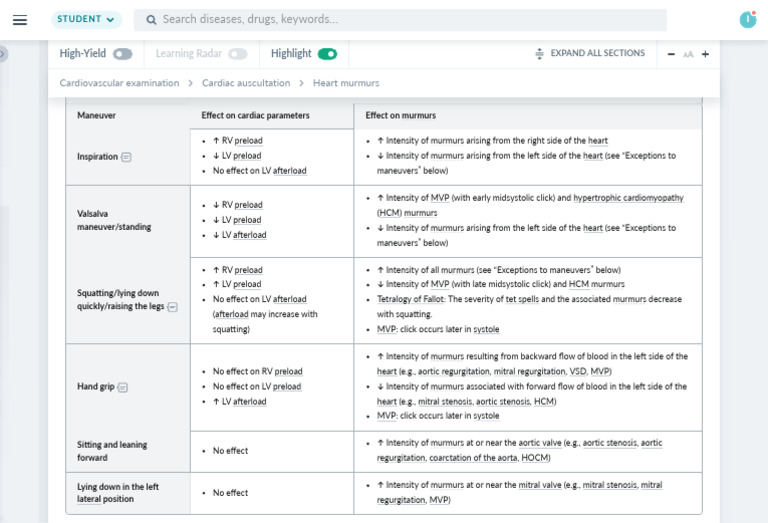This screenshot has height=523, width=768.
Task: Click the search magnifier icon
Action: pos(150,20)
